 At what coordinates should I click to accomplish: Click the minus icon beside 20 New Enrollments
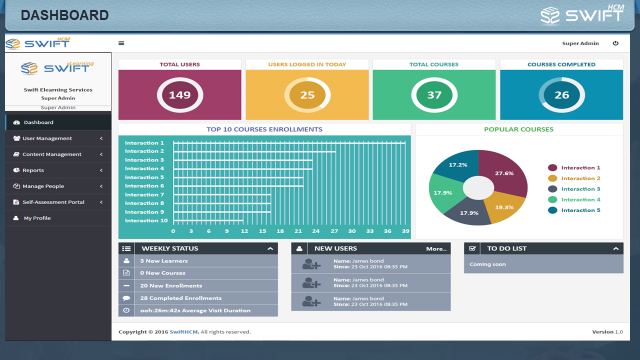tap(127, 286)
